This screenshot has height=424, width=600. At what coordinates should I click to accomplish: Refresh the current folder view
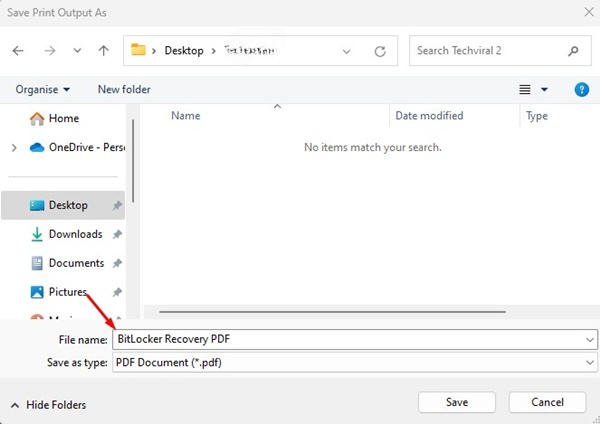coord(380,51)
